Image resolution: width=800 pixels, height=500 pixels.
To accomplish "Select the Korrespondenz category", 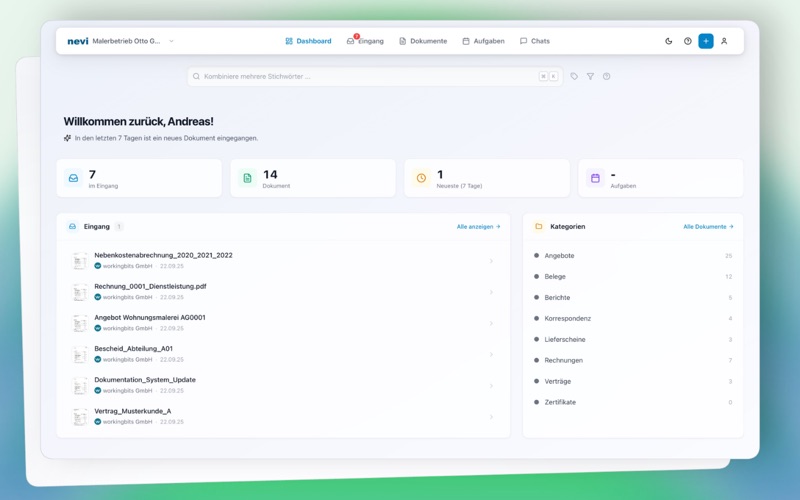I will coord(633,318).
